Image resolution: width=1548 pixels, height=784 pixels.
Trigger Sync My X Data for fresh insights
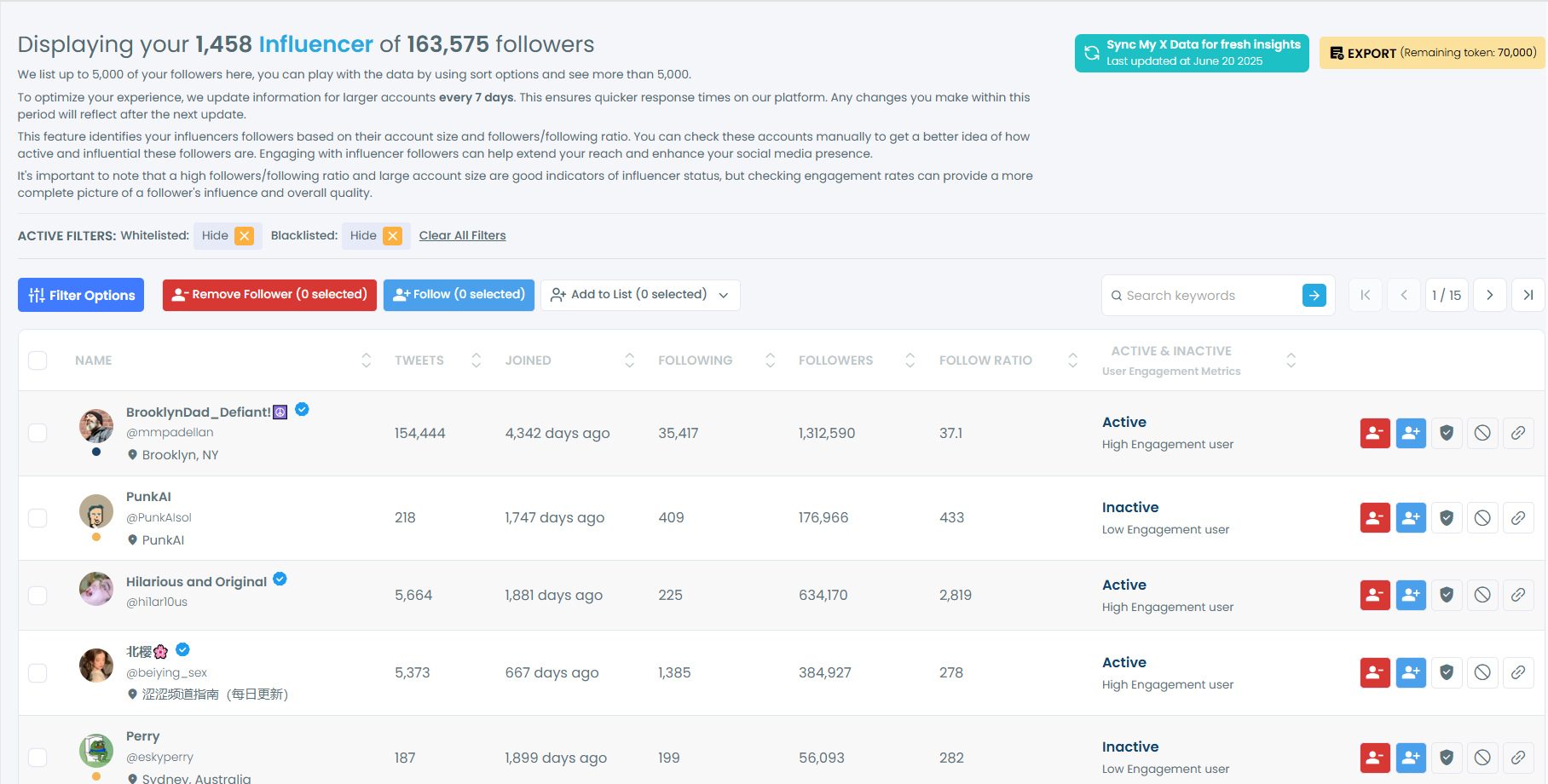click(1191, 53)
